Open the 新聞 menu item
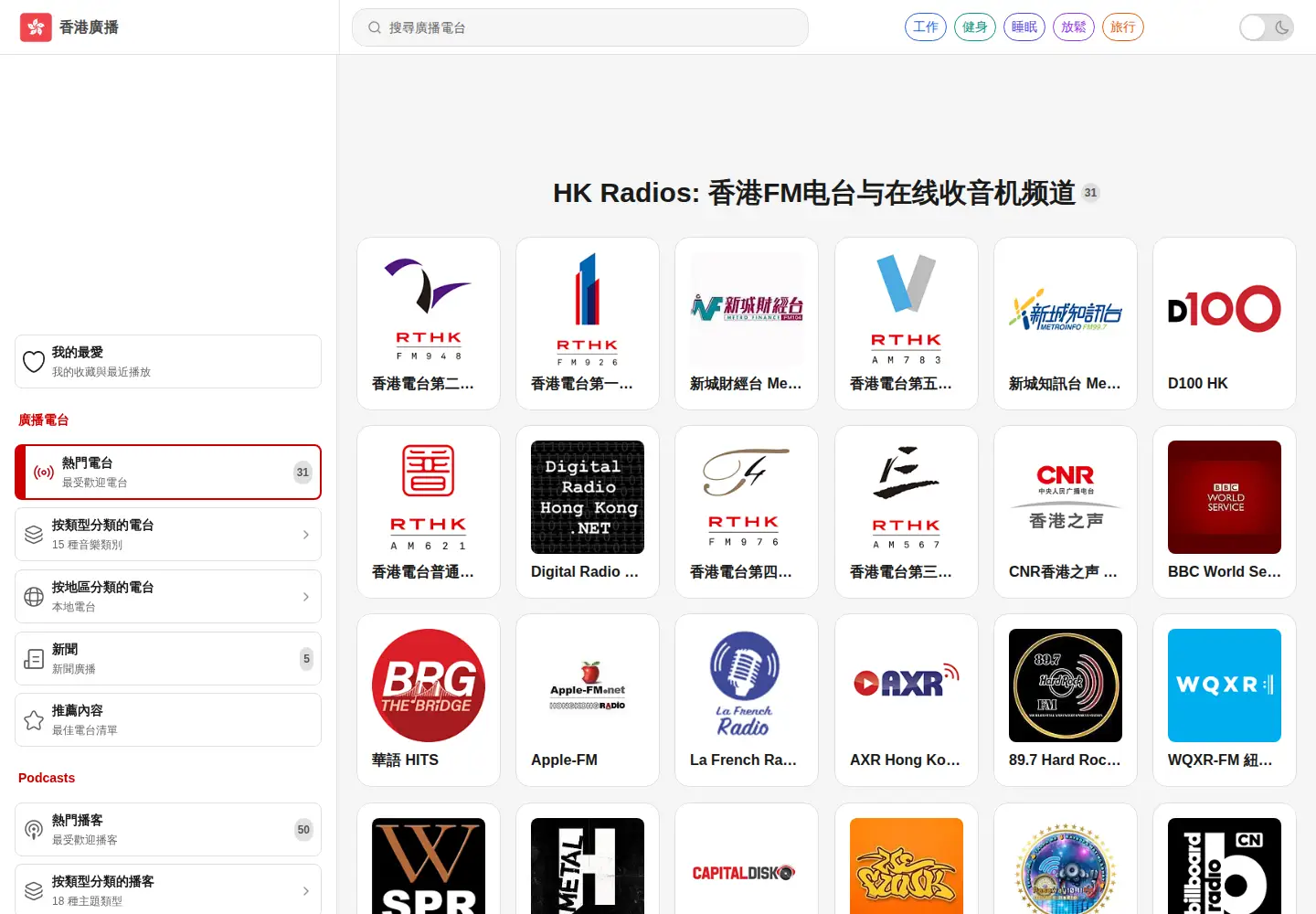This screenshot has width=1316, height=914. pos(168,659)
